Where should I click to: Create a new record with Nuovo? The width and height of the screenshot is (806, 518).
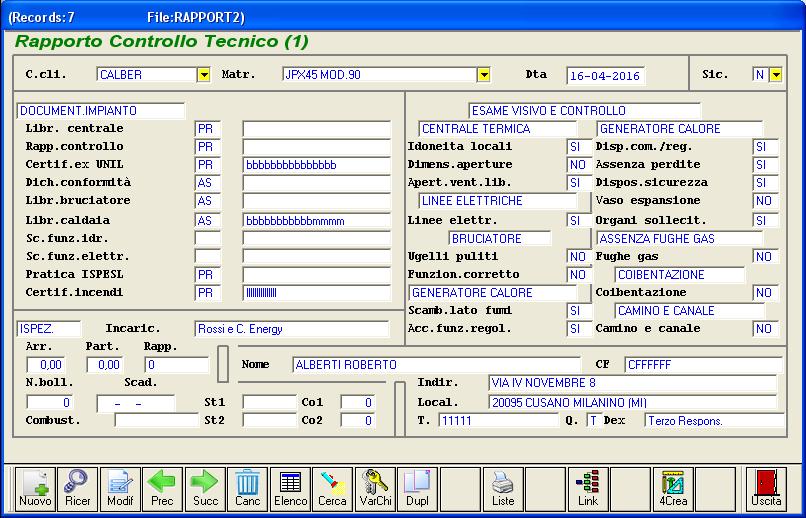click(x=35, y=489)
